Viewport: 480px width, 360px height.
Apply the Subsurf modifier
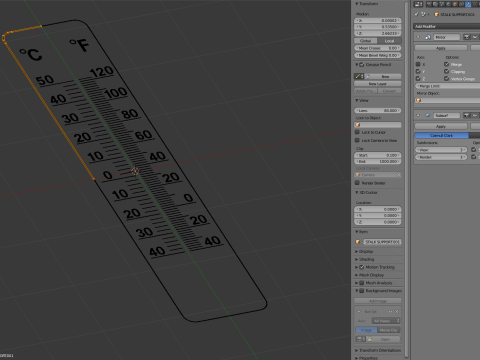(441, 126)
